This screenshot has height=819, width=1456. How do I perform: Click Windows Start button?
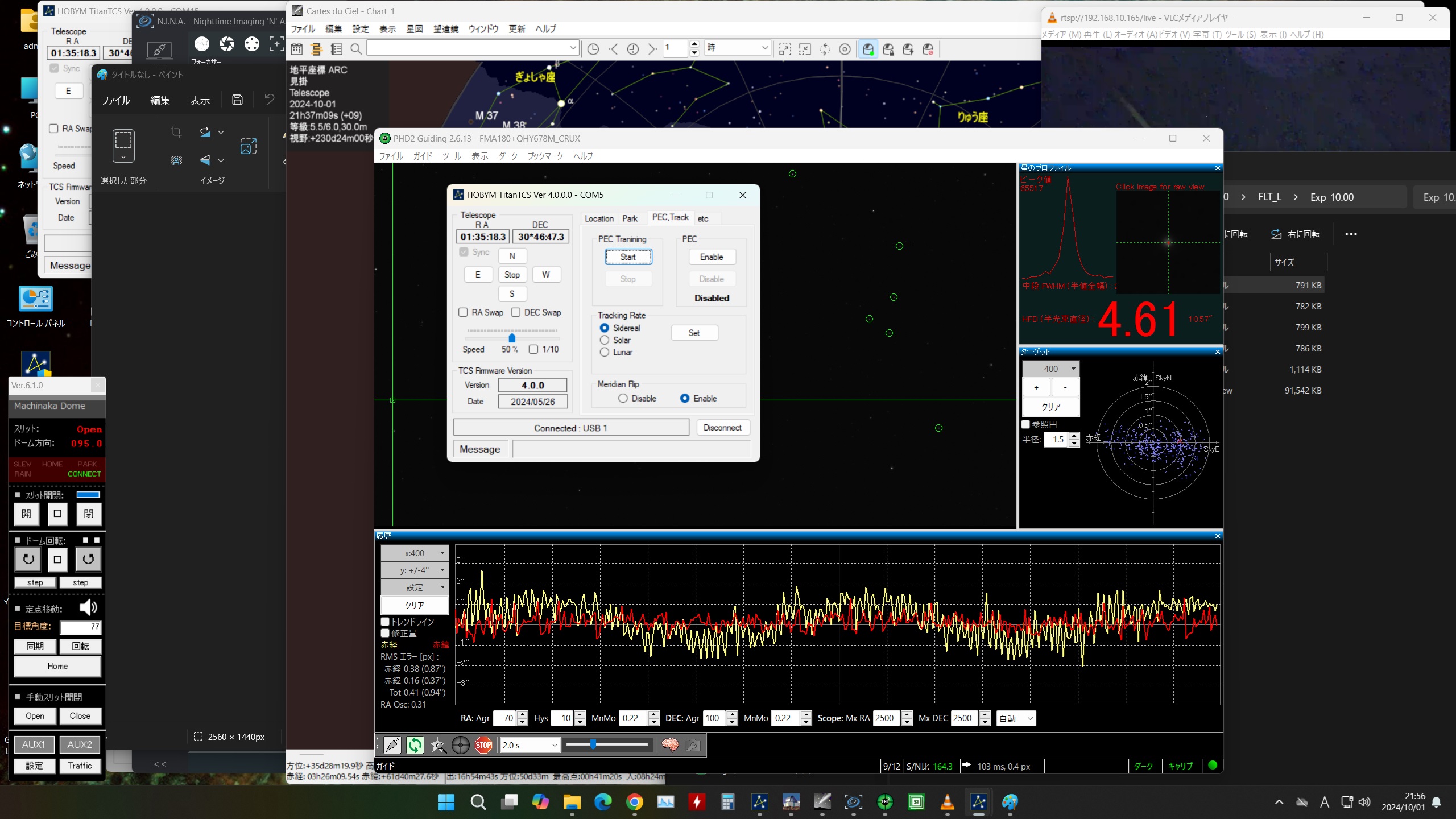coord(446,802)
